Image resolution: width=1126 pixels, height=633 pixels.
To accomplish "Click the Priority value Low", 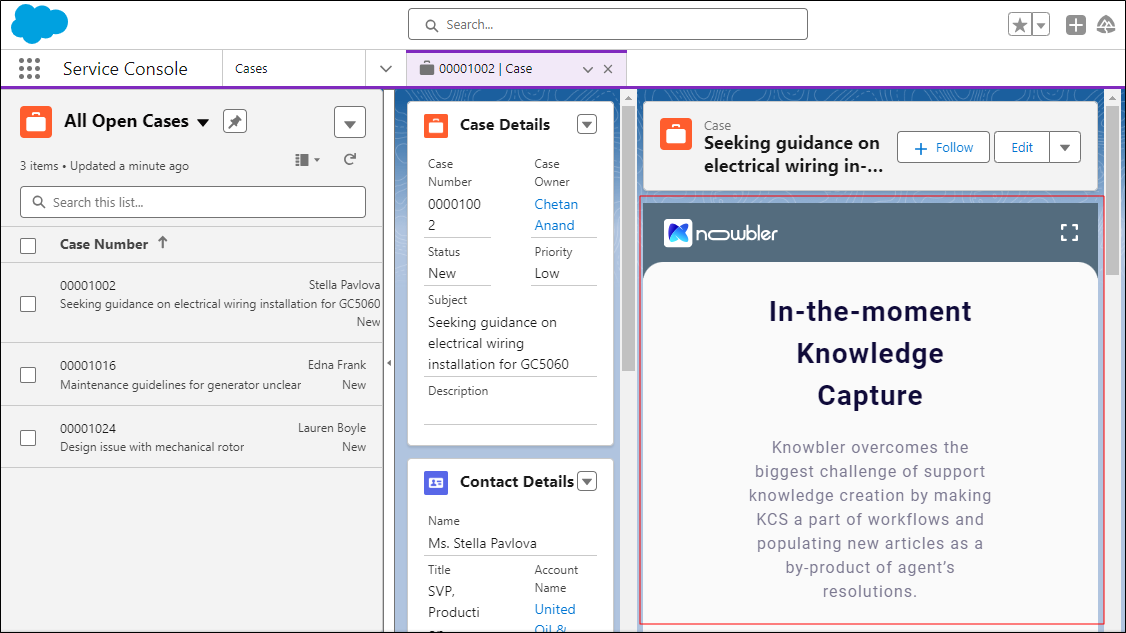I will click(546, 273).
